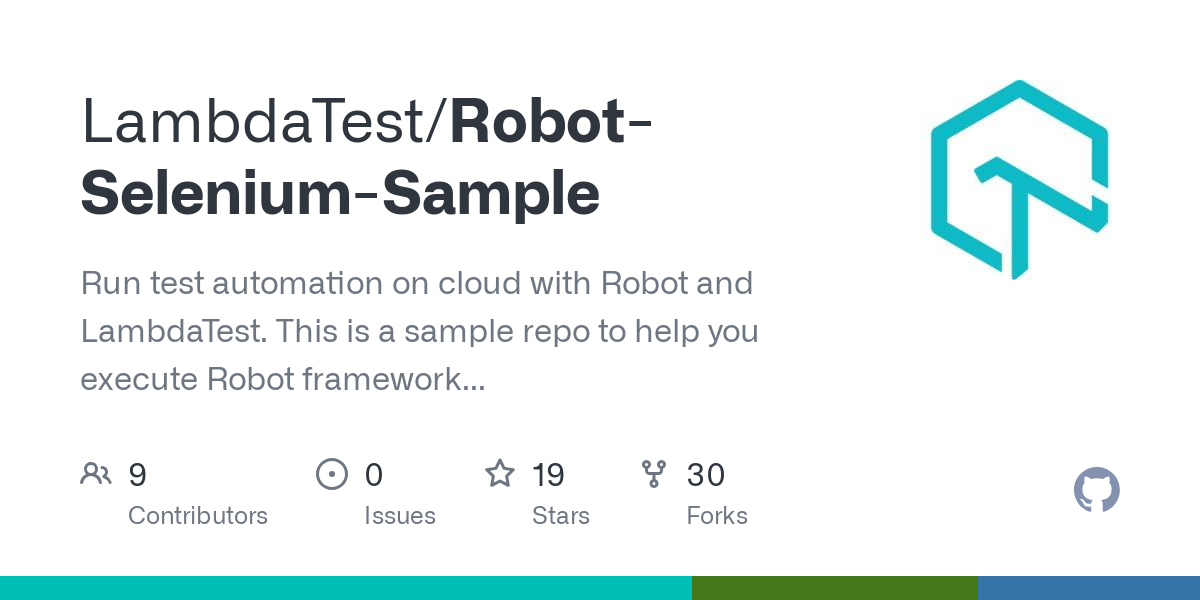Click the LambdaTest teal hexagon logo

pos(1020,180)
